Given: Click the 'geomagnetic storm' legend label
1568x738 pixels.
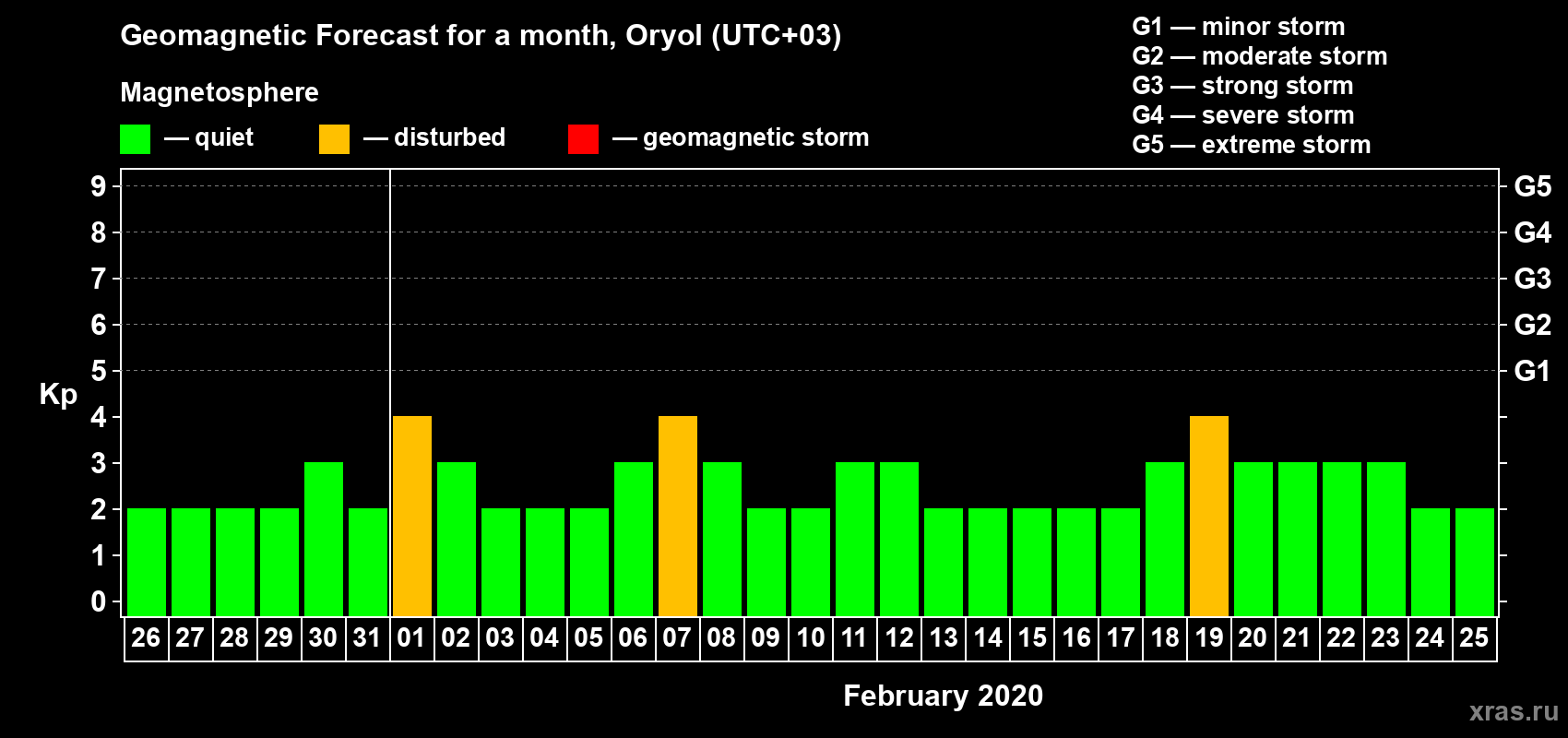Looking at the screenshot, I should (x=755, y=137).
